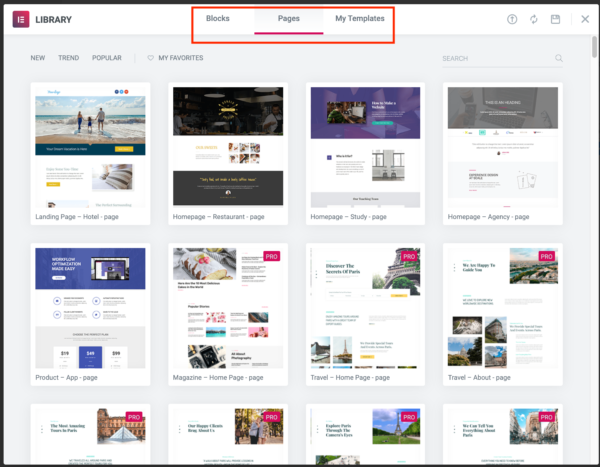Click the "Homepage – Restaurant - page" title
Image resolution: width=600 pixels, height=467 pixels.
218,217
